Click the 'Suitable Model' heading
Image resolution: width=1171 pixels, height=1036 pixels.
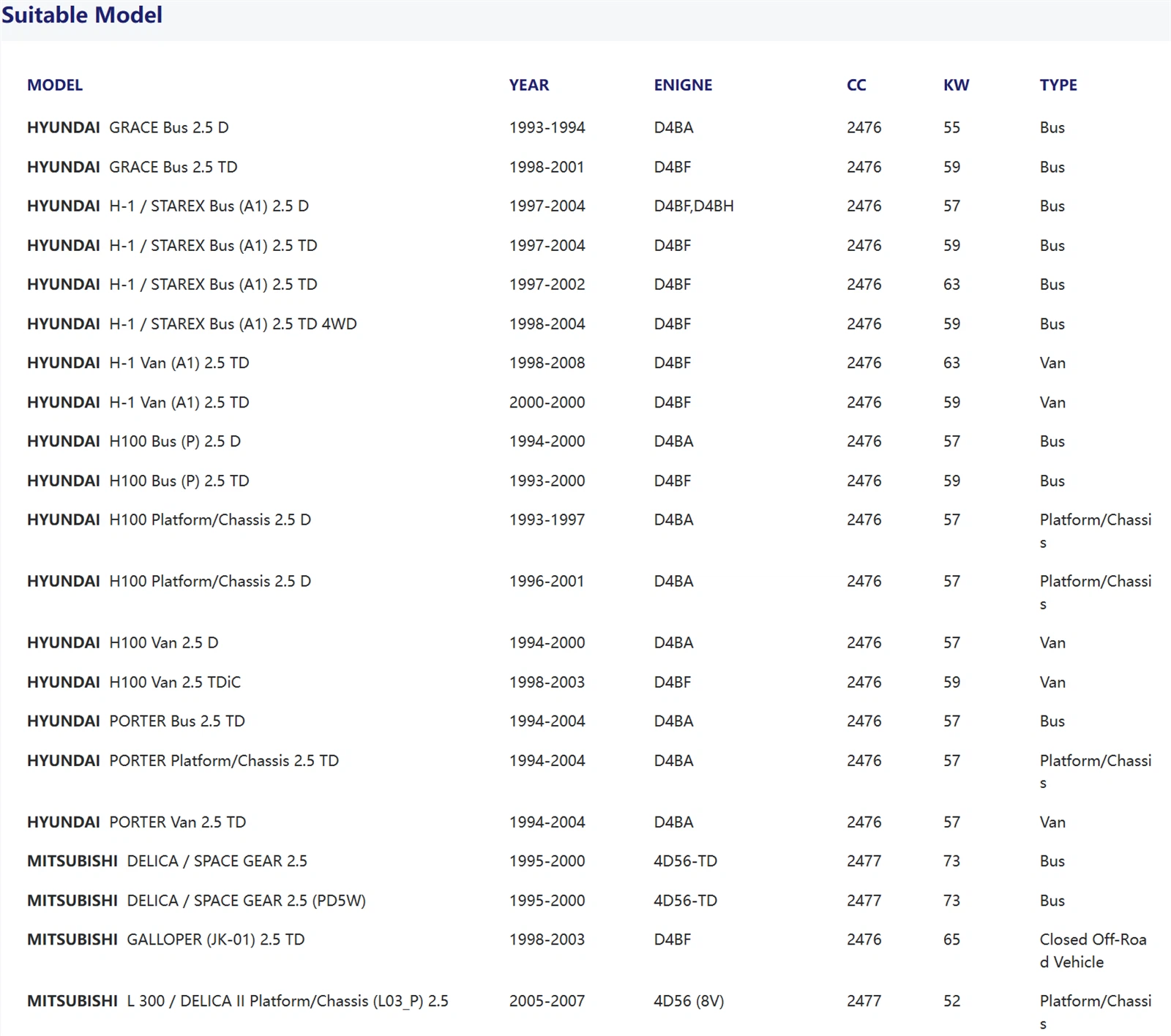pos(82,15)
